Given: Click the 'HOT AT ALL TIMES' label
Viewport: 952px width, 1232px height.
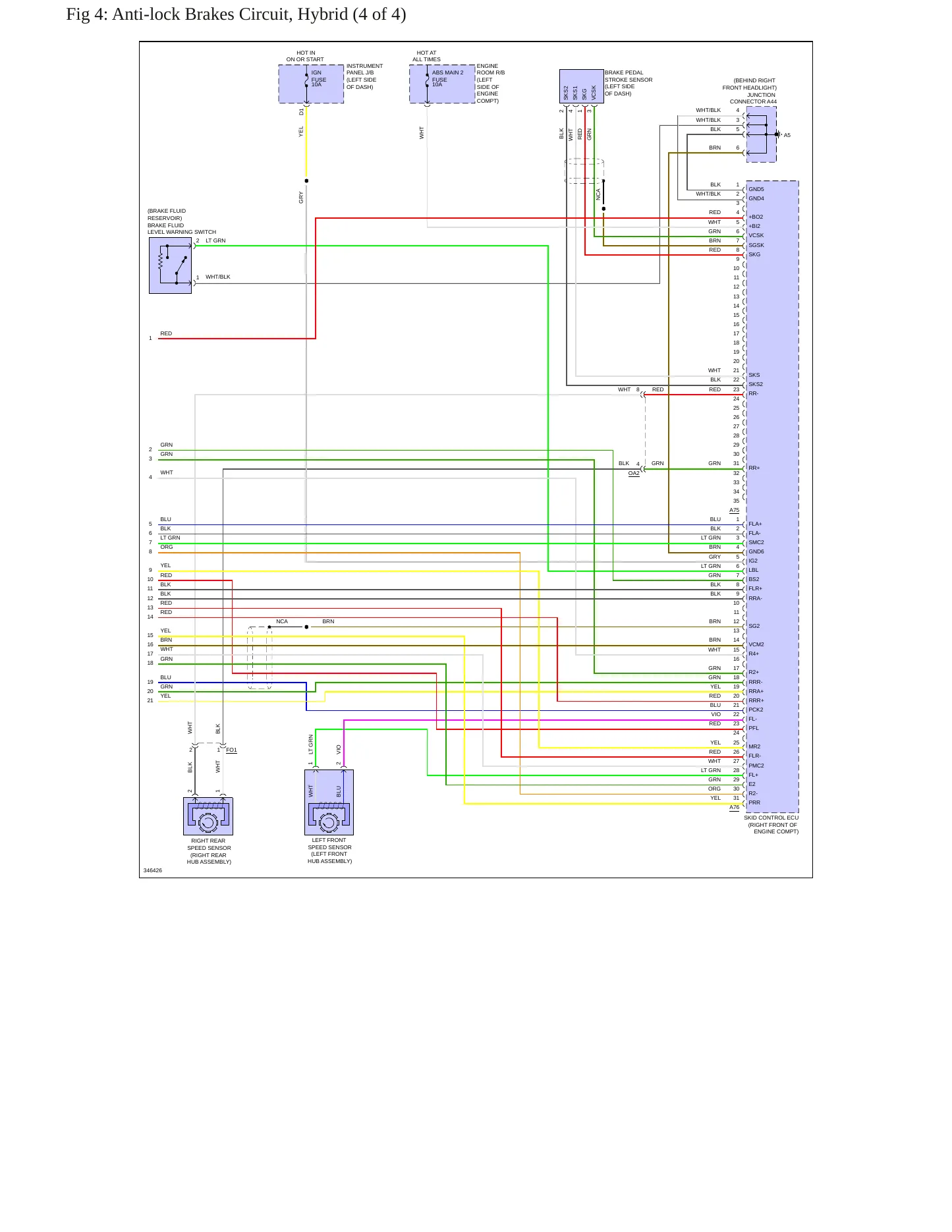Looking at the screenshot, I should [x=426, y=56].
